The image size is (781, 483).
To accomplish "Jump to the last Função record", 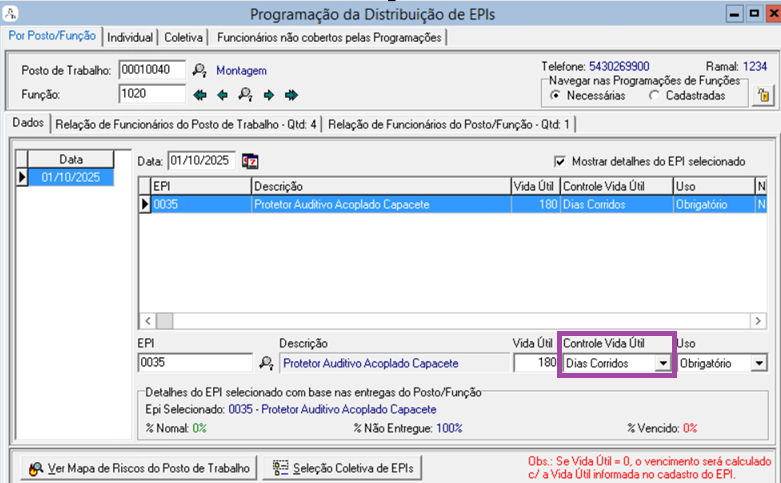I will coord(291,95).
